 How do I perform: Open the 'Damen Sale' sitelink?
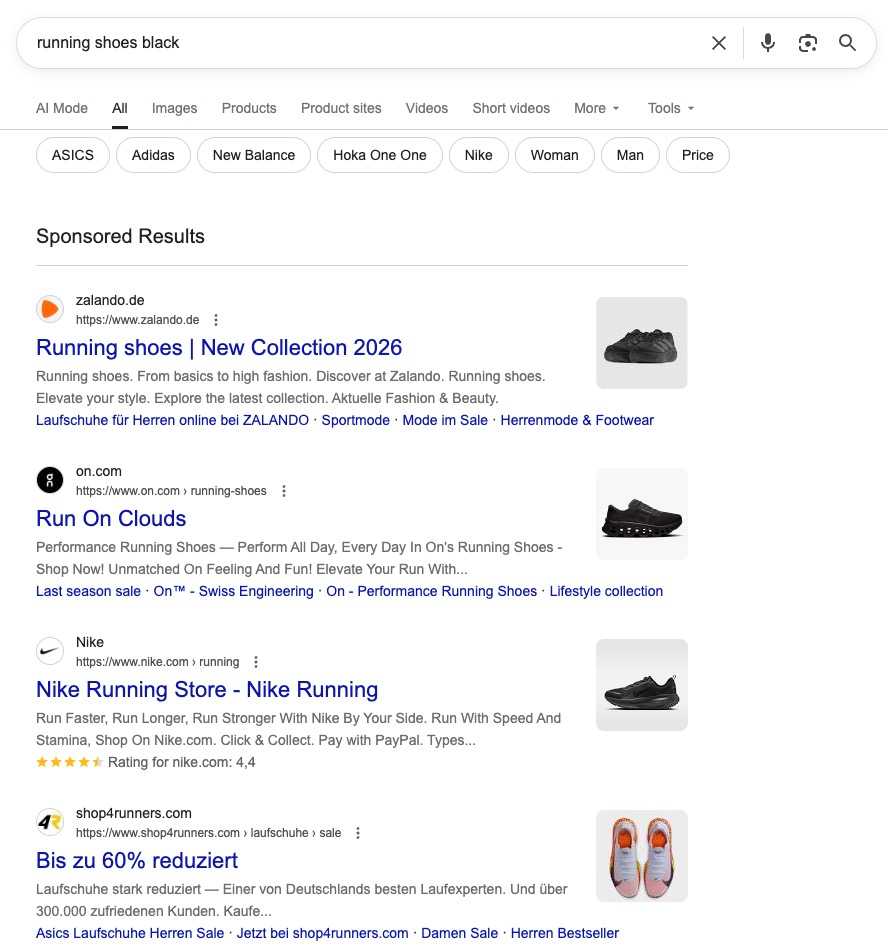459,933
